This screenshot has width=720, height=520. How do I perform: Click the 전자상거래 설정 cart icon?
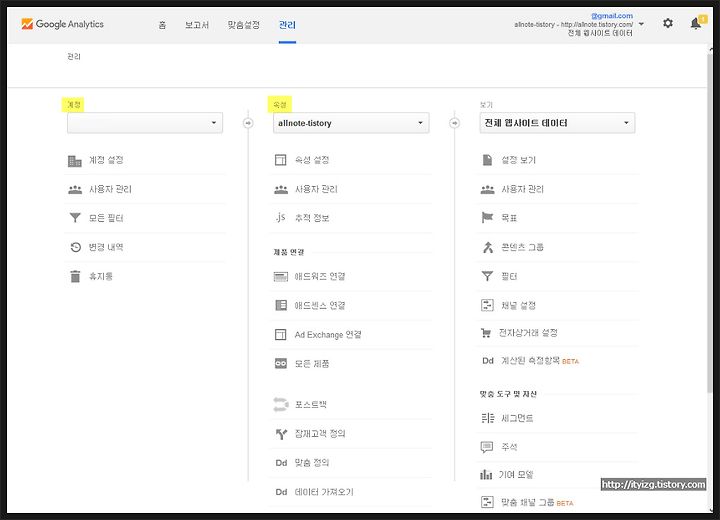(x=485, y=333)
